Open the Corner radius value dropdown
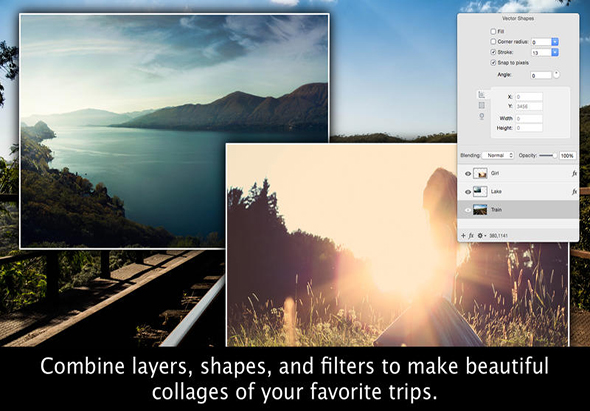Screen dimensions: 590x411 [555, 42]
